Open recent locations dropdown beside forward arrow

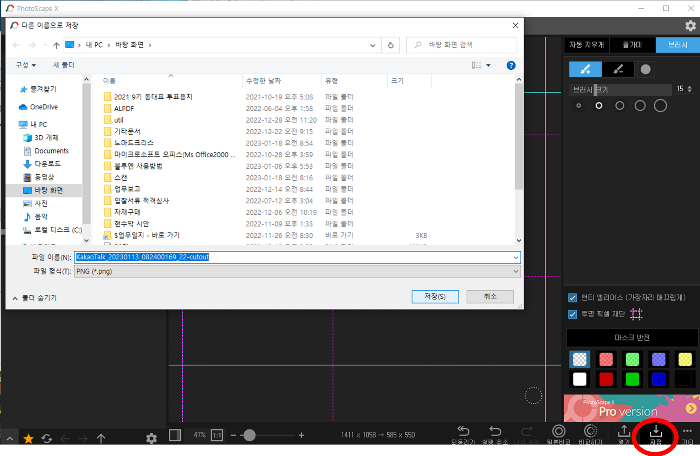[45, 45]
